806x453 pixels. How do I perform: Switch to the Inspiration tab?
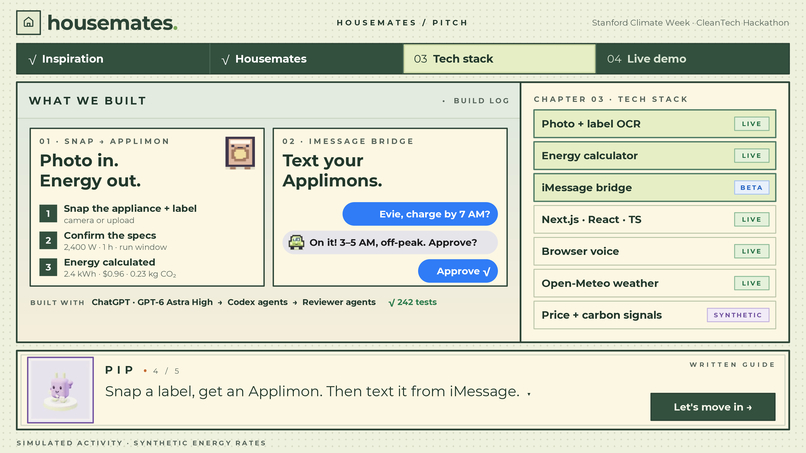[x=113, y=59]
